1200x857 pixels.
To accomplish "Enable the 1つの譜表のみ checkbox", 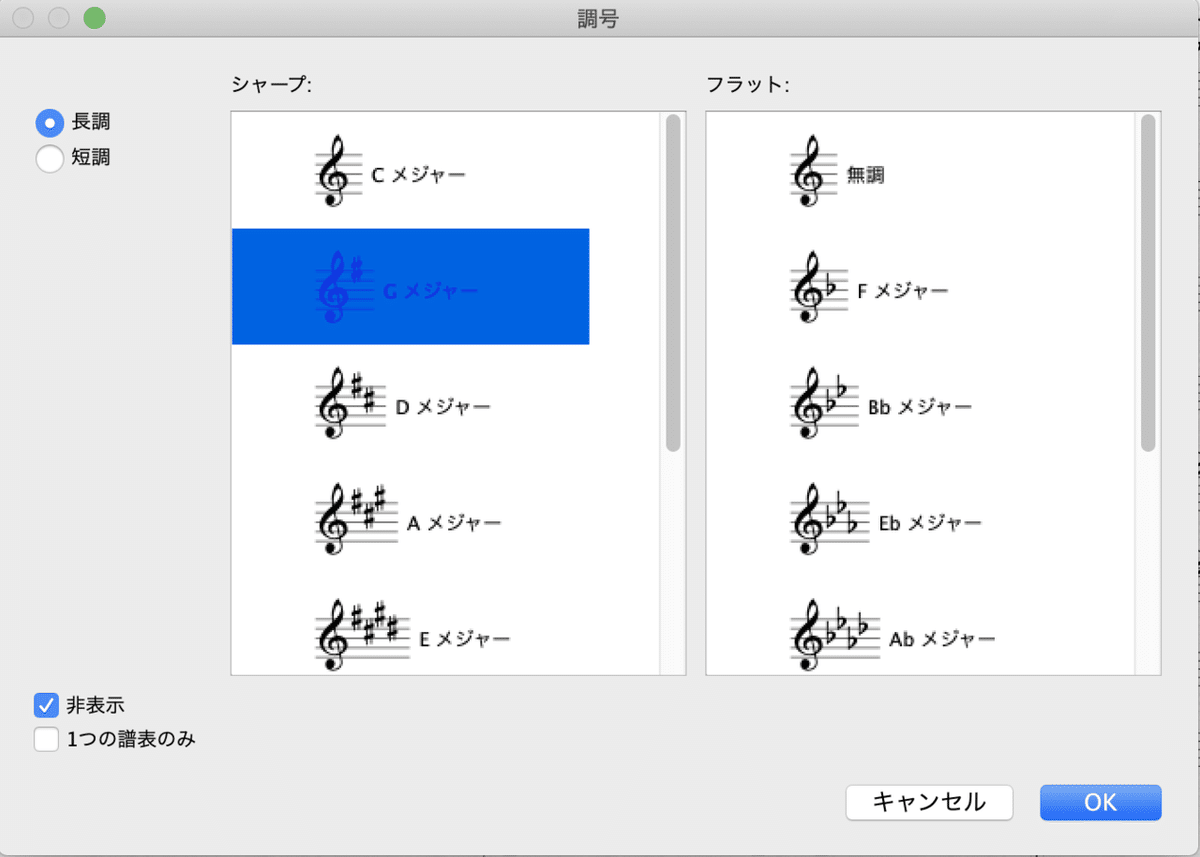I will 45,740.
